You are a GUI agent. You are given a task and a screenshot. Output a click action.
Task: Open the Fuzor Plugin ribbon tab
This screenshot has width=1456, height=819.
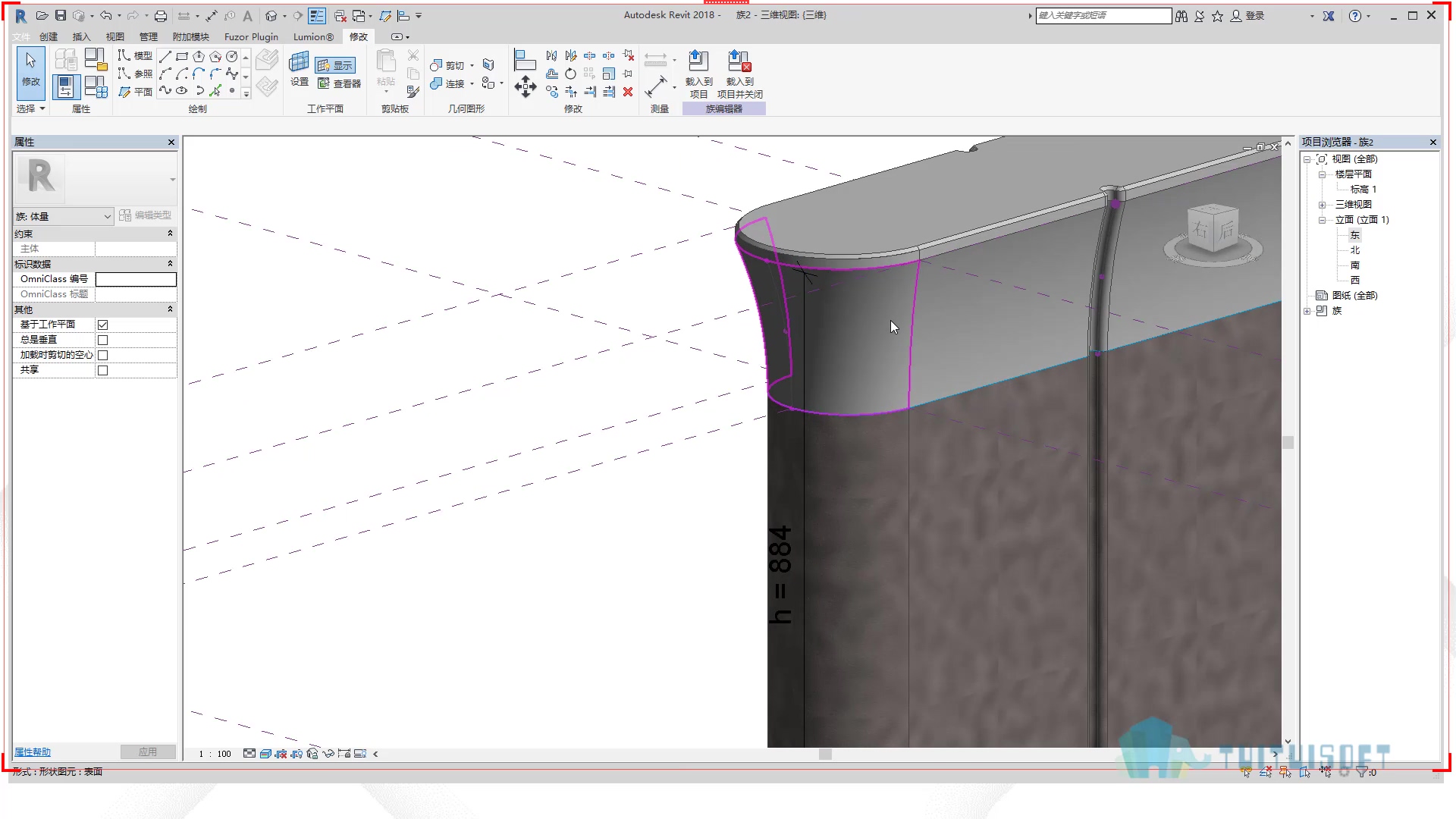(x=251, y=36)
